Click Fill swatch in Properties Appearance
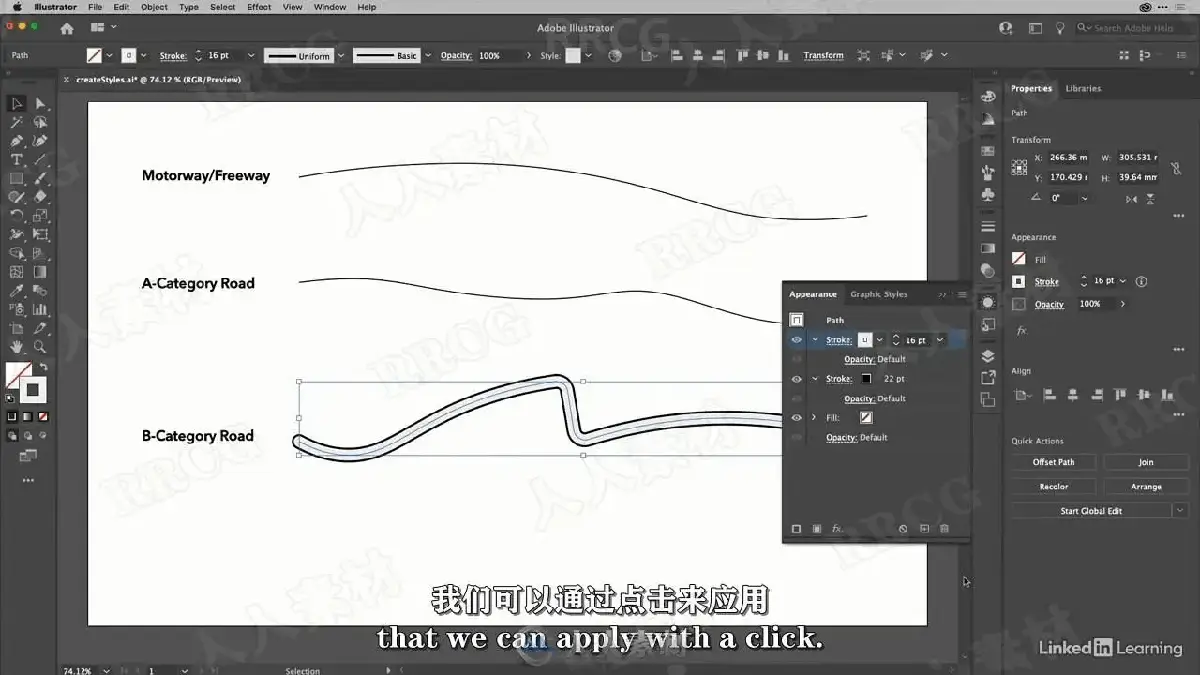This screenshot has height=675, width=1200. [1019, 259]
